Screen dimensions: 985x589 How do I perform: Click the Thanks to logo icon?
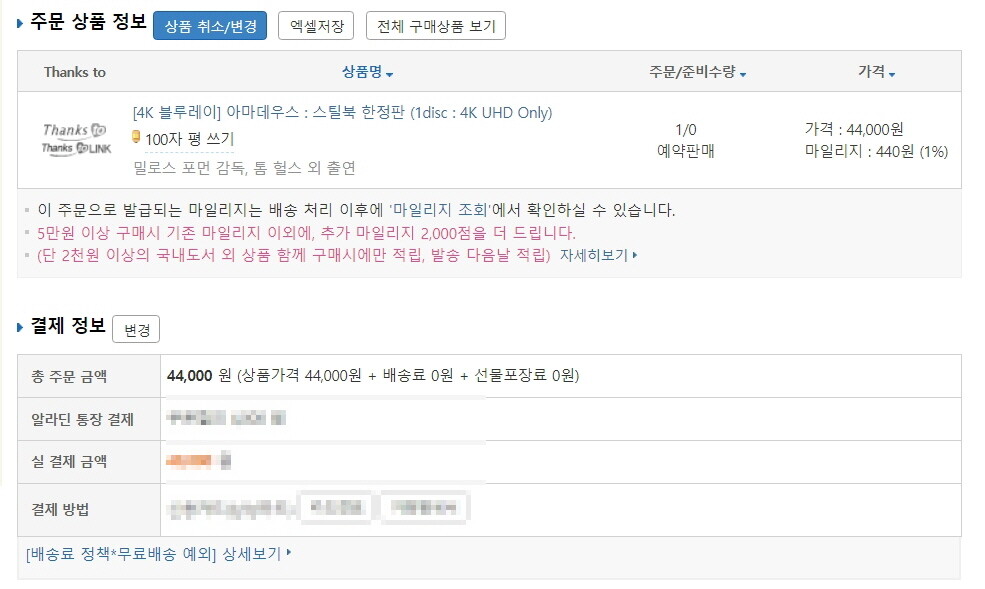click(x=74, y=130)
